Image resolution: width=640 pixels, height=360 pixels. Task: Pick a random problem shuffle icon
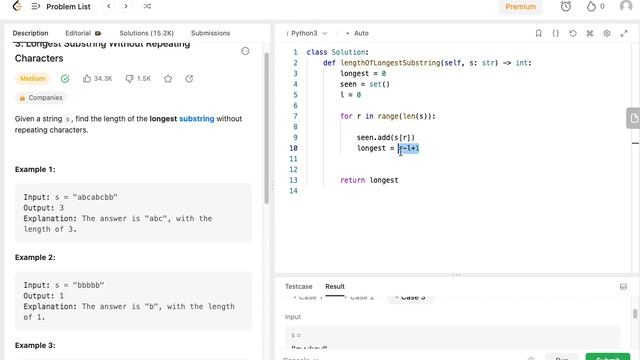click(147, 6)
